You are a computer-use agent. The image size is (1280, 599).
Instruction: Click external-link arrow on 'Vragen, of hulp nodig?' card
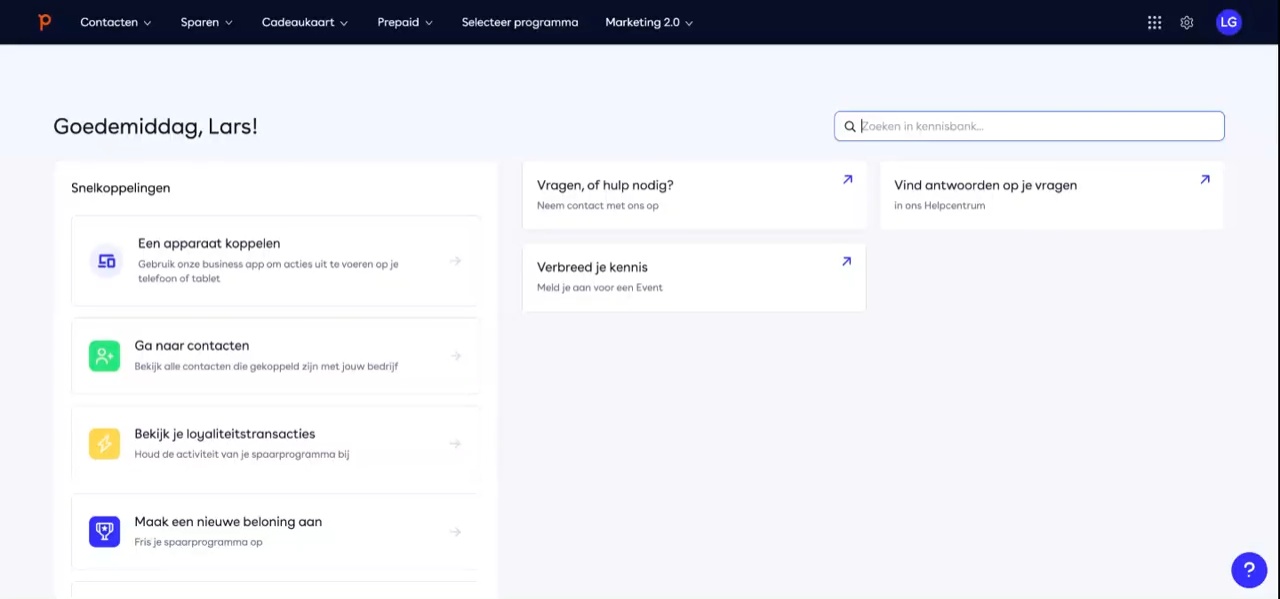tap(847, 180)
